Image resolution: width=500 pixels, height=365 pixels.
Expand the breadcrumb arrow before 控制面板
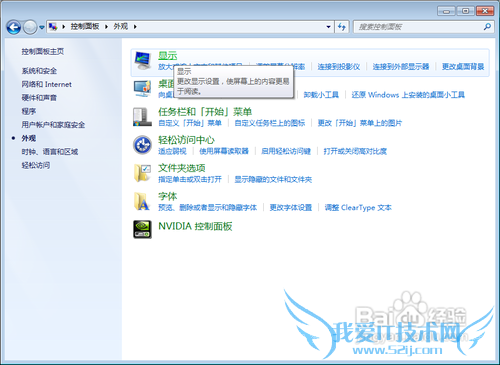[63, 26]
